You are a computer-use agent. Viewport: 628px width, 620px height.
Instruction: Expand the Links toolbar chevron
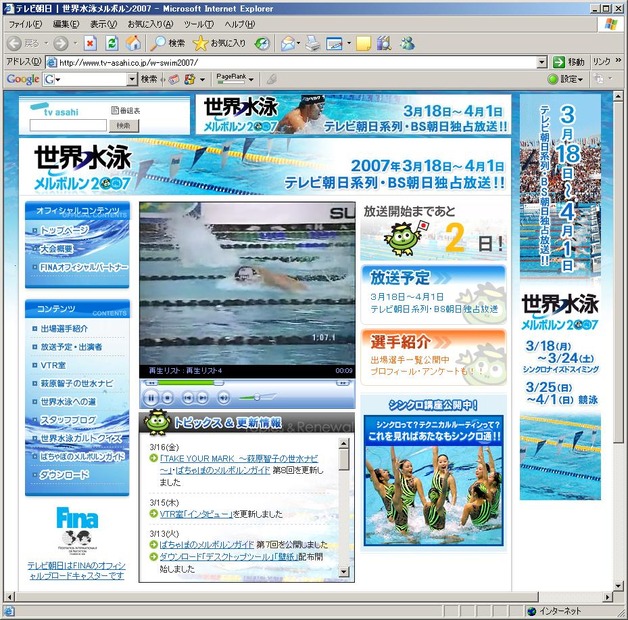click(618, 61)
